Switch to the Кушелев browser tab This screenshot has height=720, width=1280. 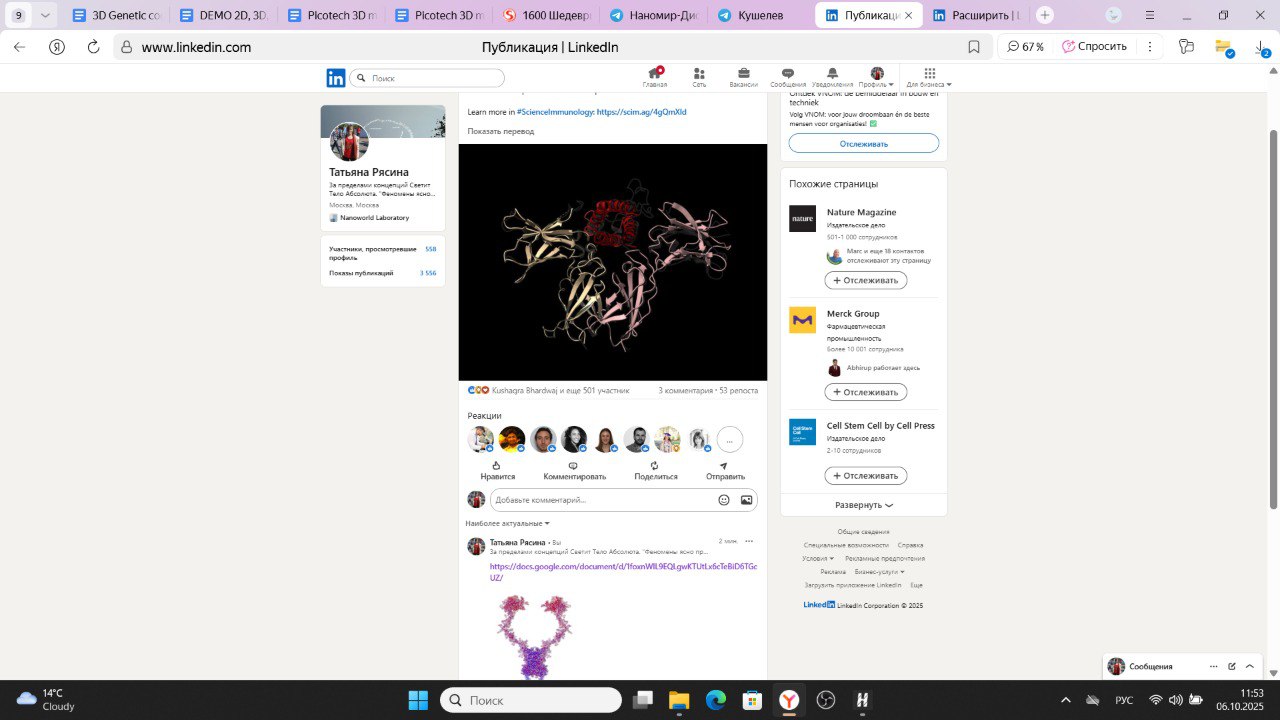coord(760,16)
